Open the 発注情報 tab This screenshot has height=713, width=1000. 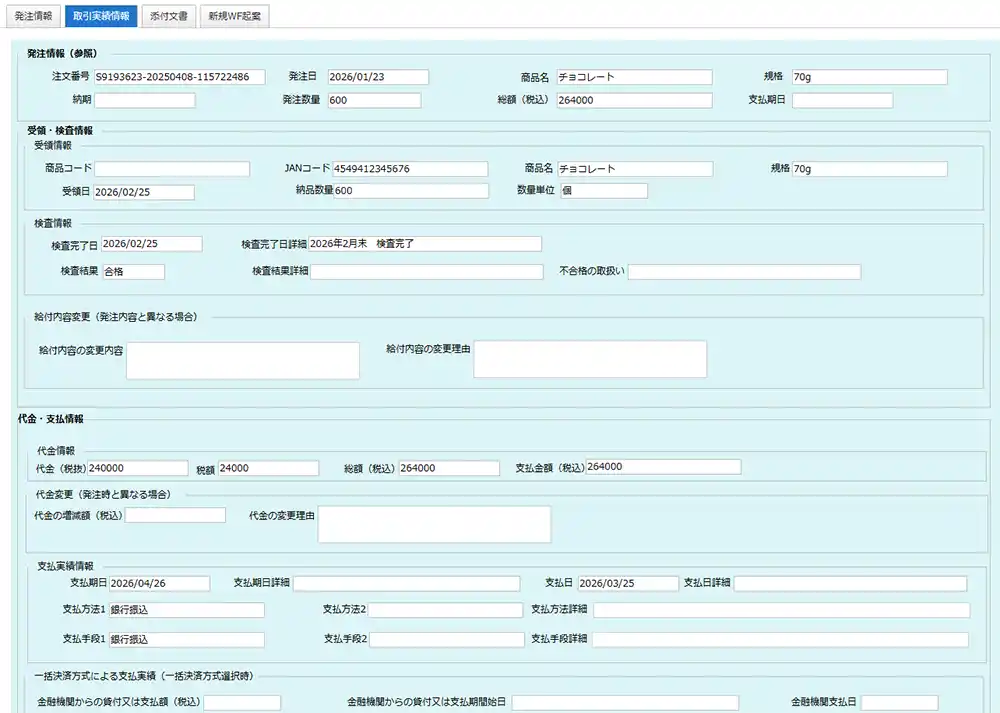[x=34, y=16]
